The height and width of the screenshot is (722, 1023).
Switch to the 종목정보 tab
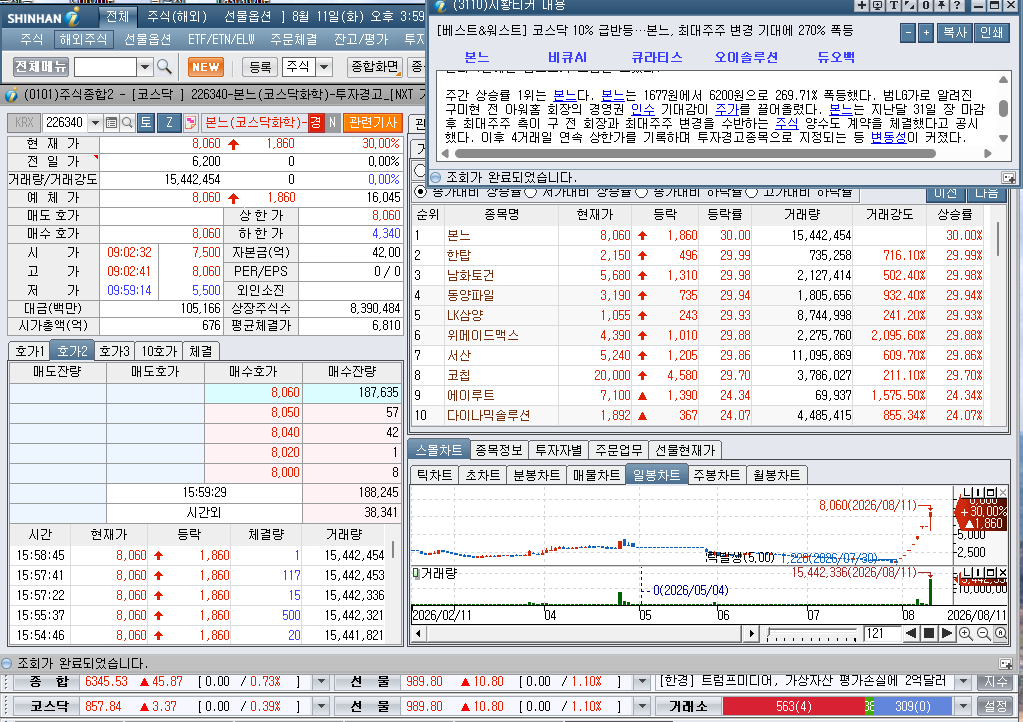coord(499,450)
